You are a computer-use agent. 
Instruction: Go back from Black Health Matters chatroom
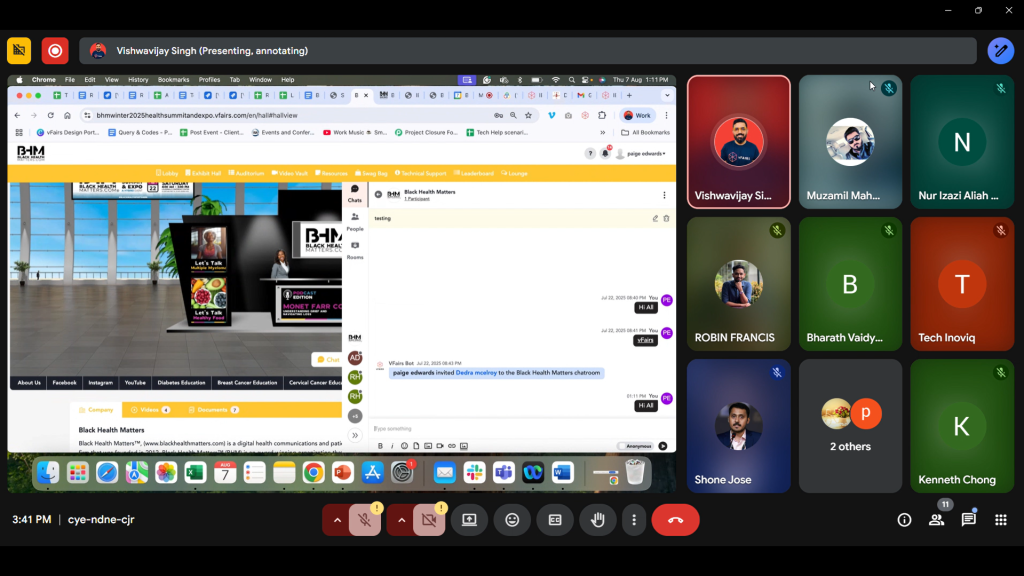(x=378, y=194)
